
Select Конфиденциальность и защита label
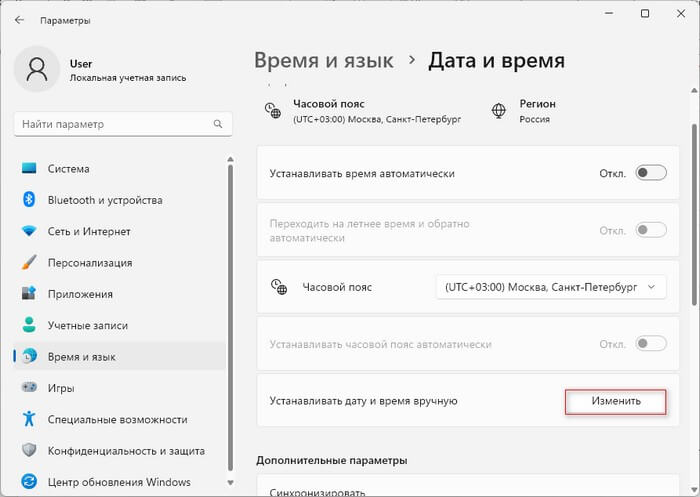pos(126,451)
